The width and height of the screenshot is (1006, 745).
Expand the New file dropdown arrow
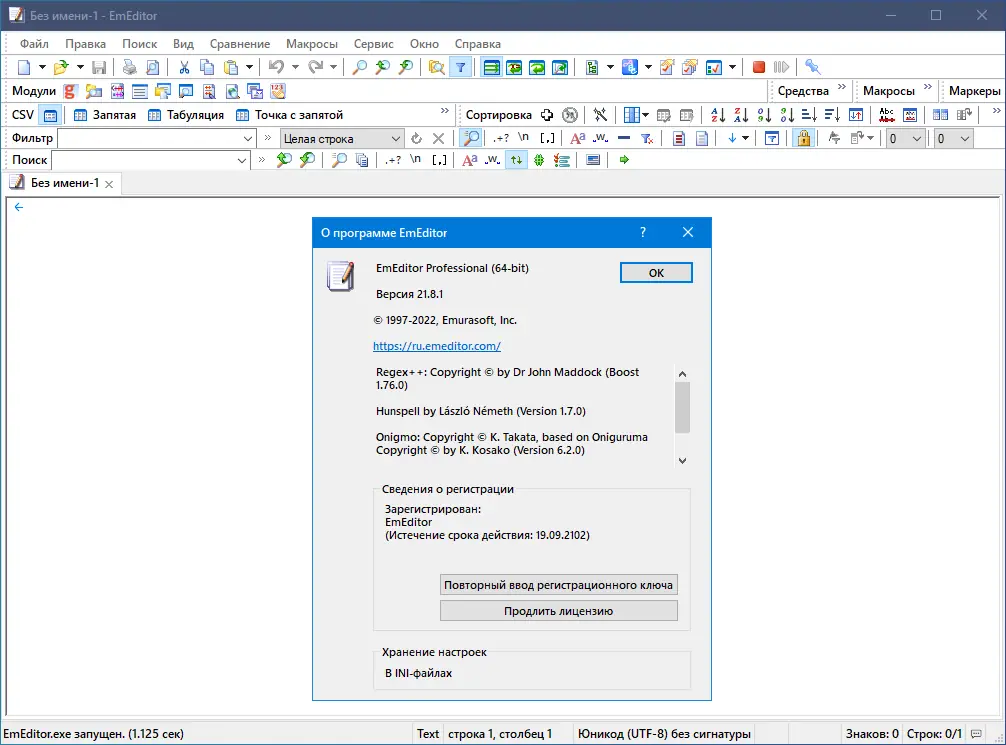42,67
